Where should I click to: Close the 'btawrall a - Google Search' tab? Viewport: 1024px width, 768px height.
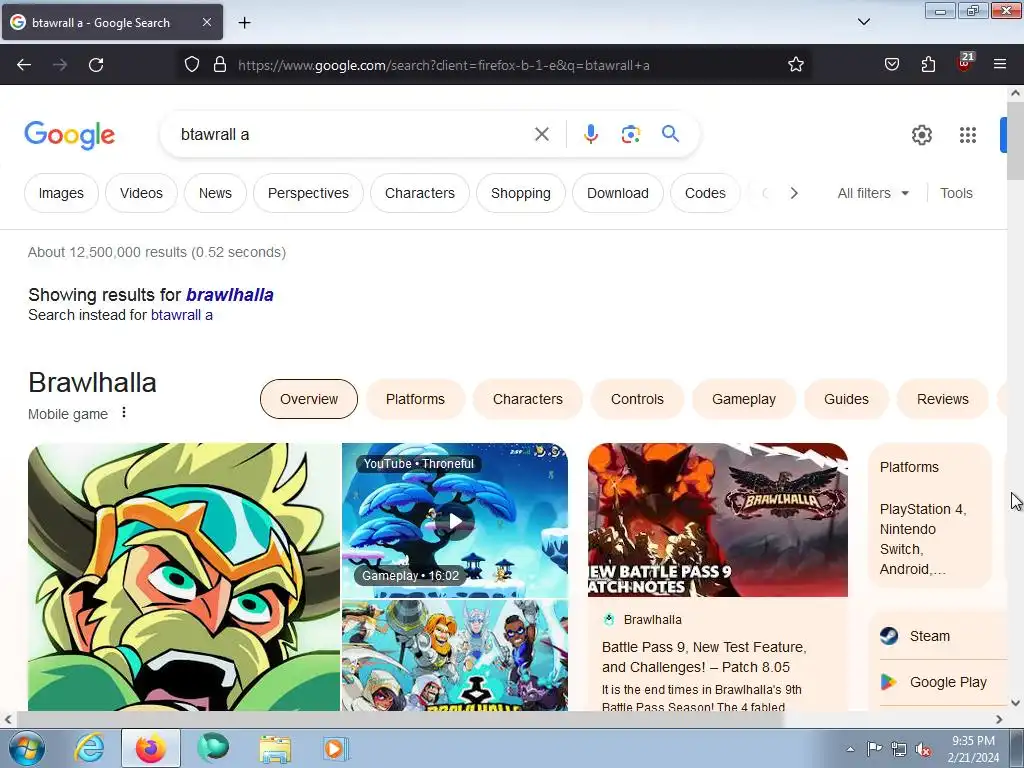206,22
